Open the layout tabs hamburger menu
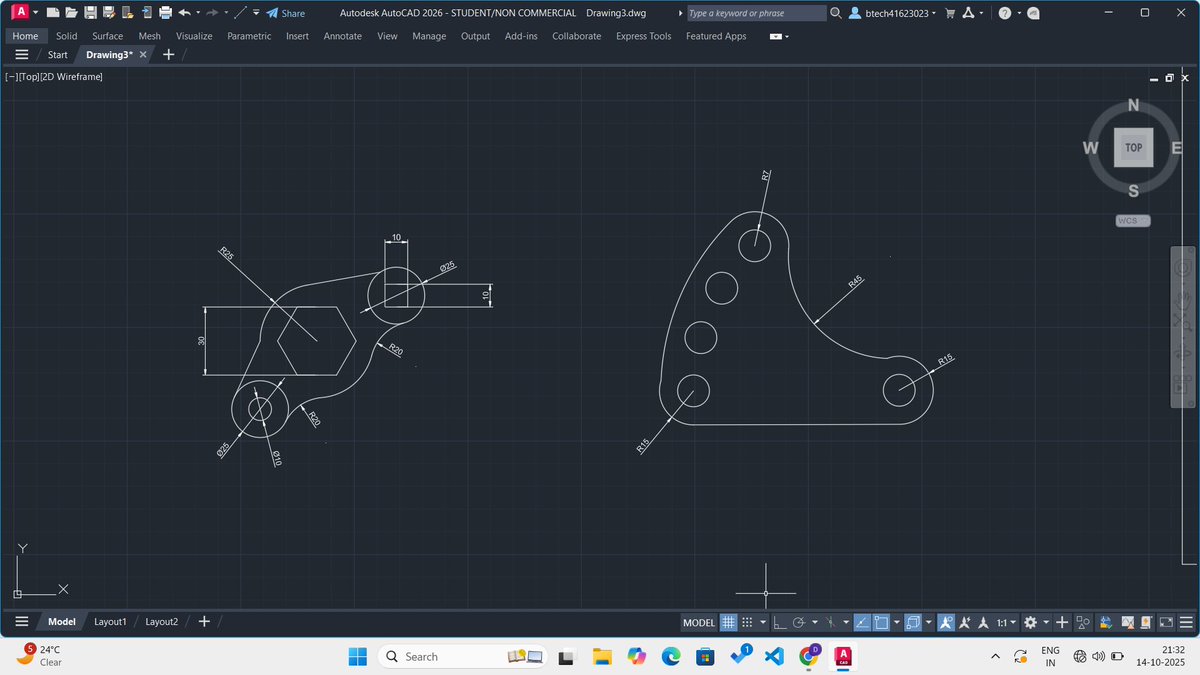The width and height of the screenshot is (1200, 675). pos(21,622)
